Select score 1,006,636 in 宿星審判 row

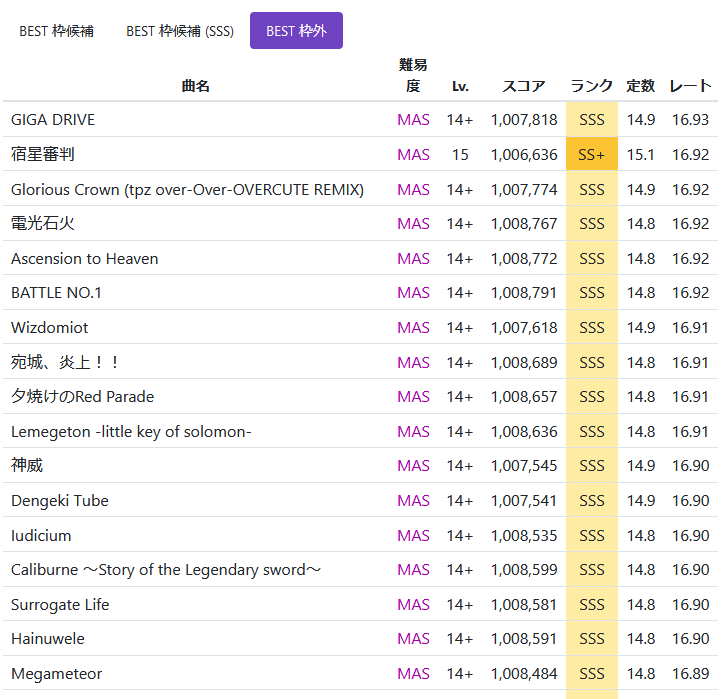point(524,155)
